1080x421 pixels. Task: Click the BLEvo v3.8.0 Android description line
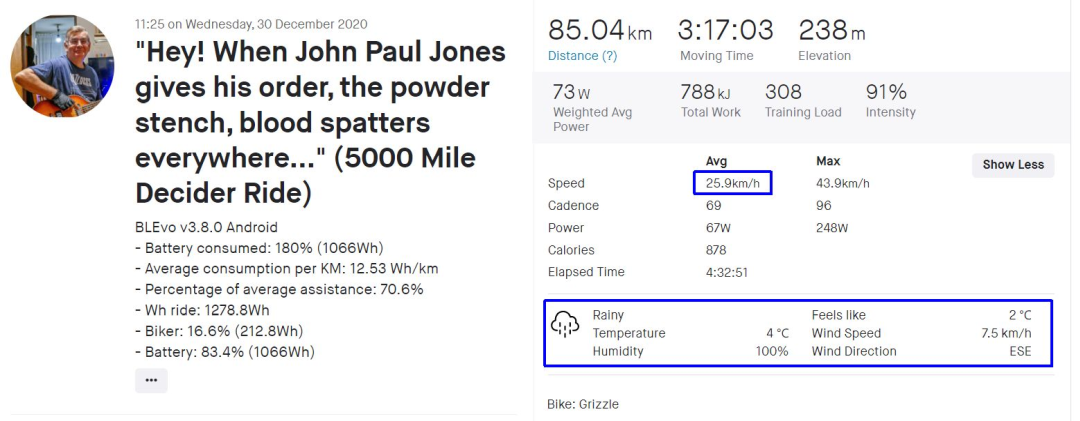(206, 227)
